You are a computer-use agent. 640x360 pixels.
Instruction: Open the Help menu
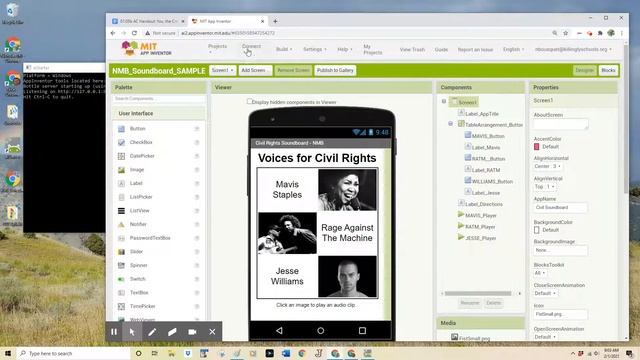[345, 49]
